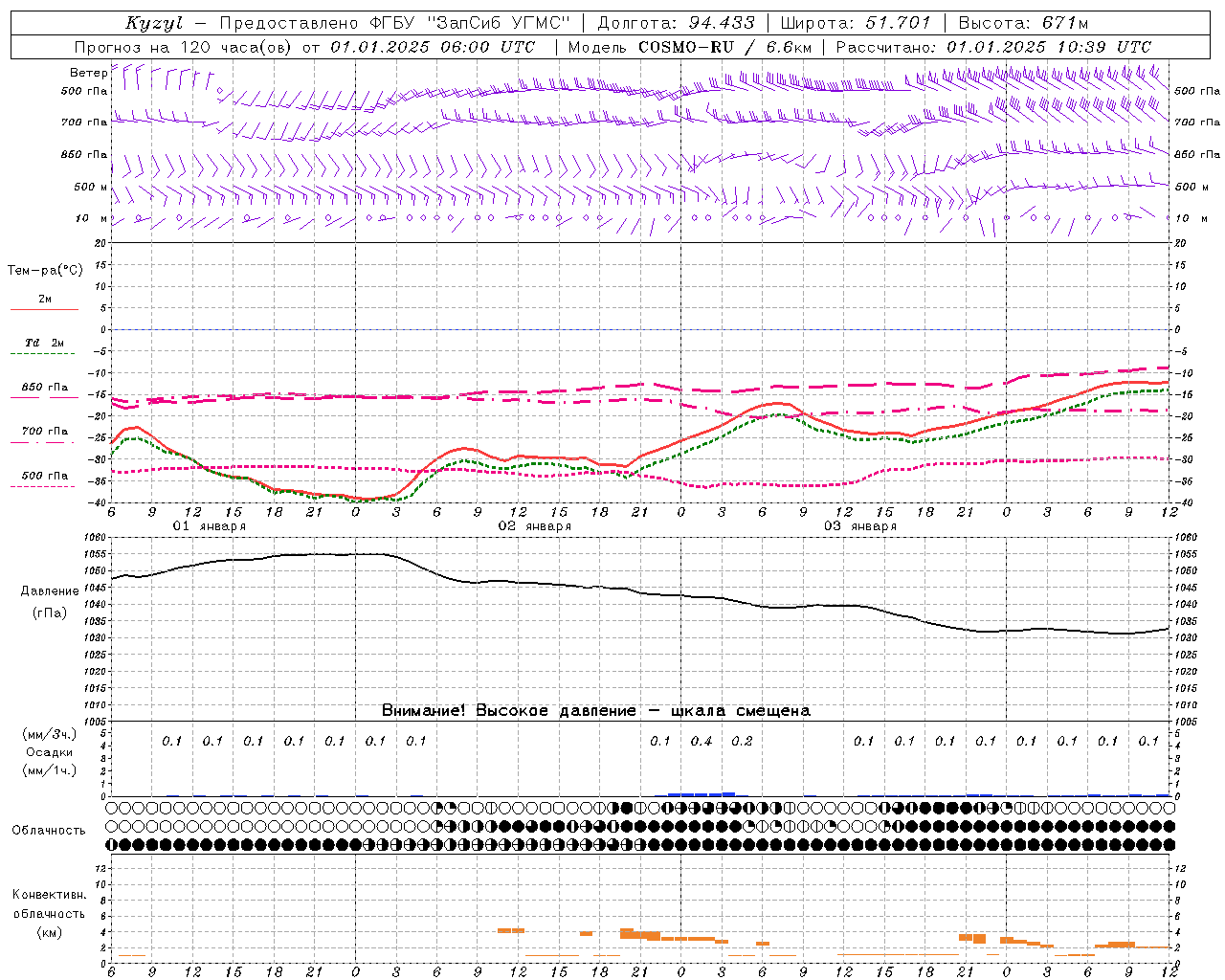Select the "(мм/1ч.)" unit label
Image resolution: width=1225 pixels, height=980 pixels.
(49, 770)
